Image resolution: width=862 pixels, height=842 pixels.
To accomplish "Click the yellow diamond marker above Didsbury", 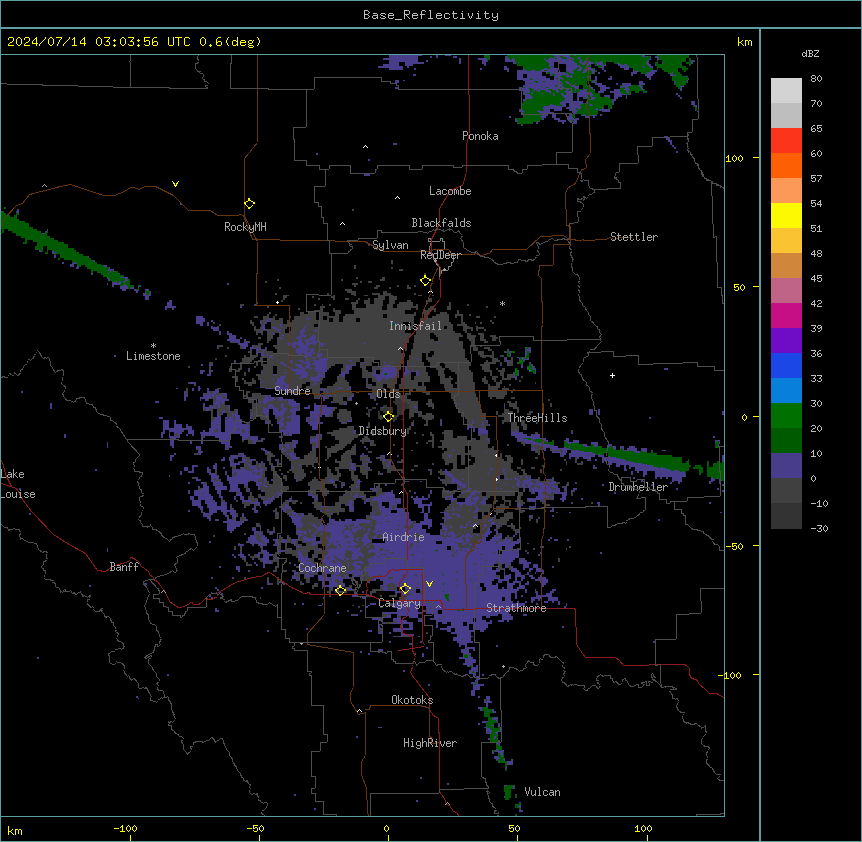I will point(389,416).
